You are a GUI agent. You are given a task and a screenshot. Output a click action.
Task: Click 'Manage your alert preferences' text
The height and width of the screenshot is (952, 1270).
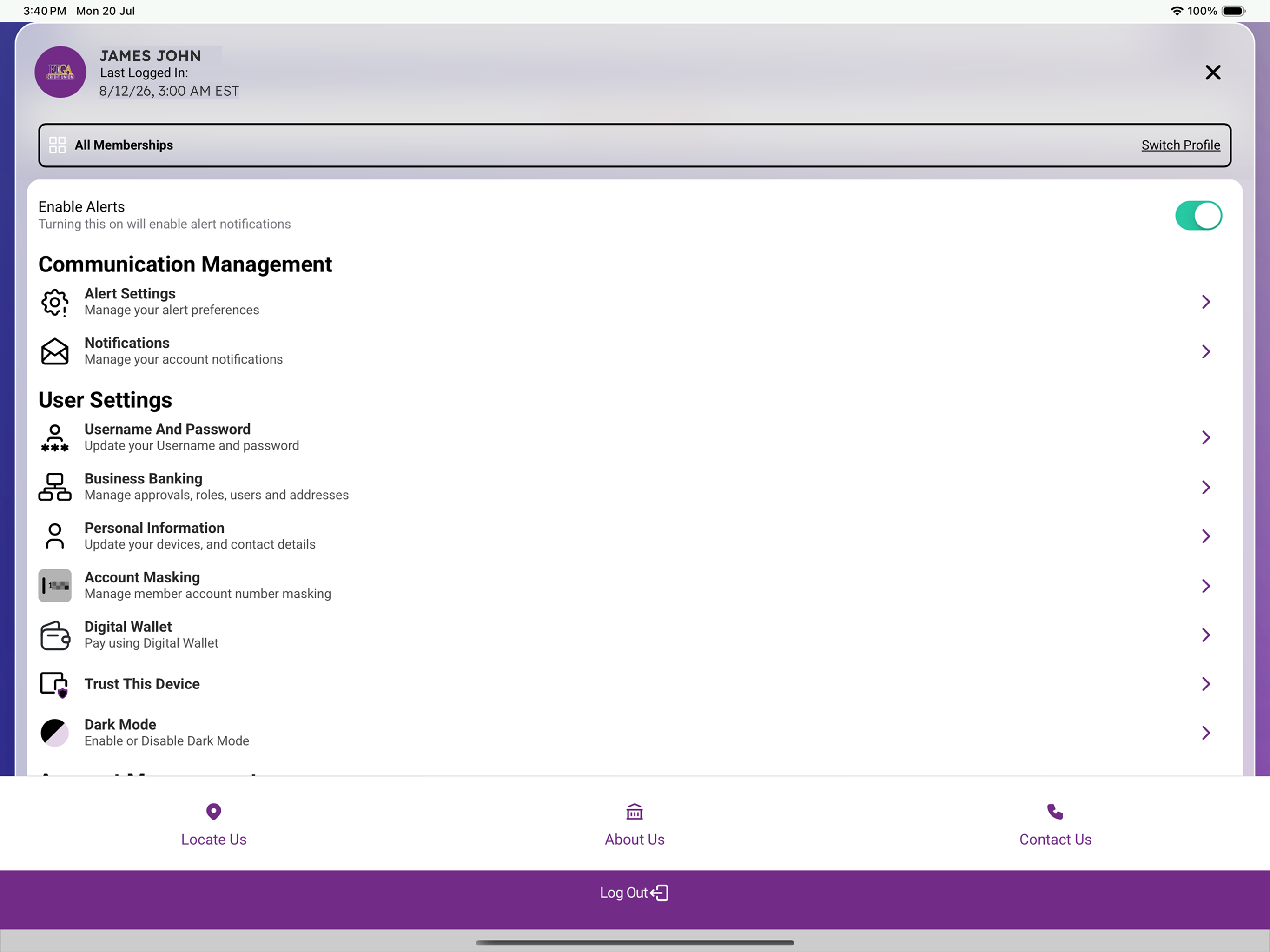pos(172,310)
